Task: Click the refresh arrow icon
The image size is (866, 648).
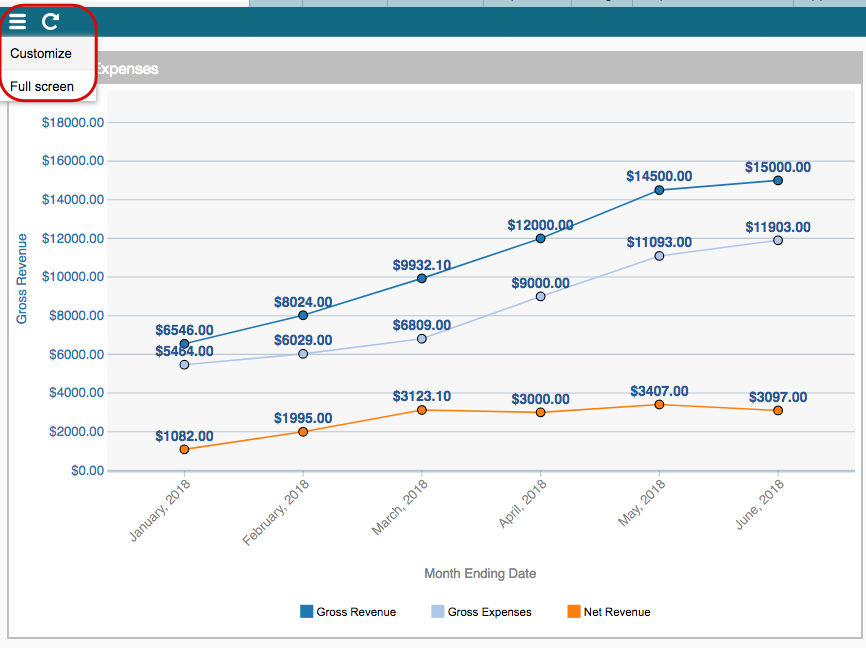Action: (50, 21)
